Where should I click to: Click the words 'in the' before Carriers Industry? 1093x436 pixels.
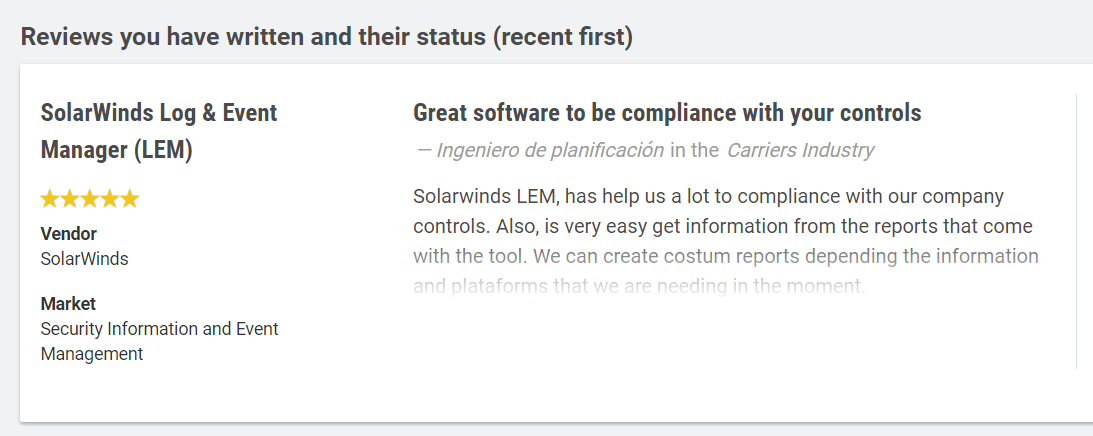click(x=694, y=151)
